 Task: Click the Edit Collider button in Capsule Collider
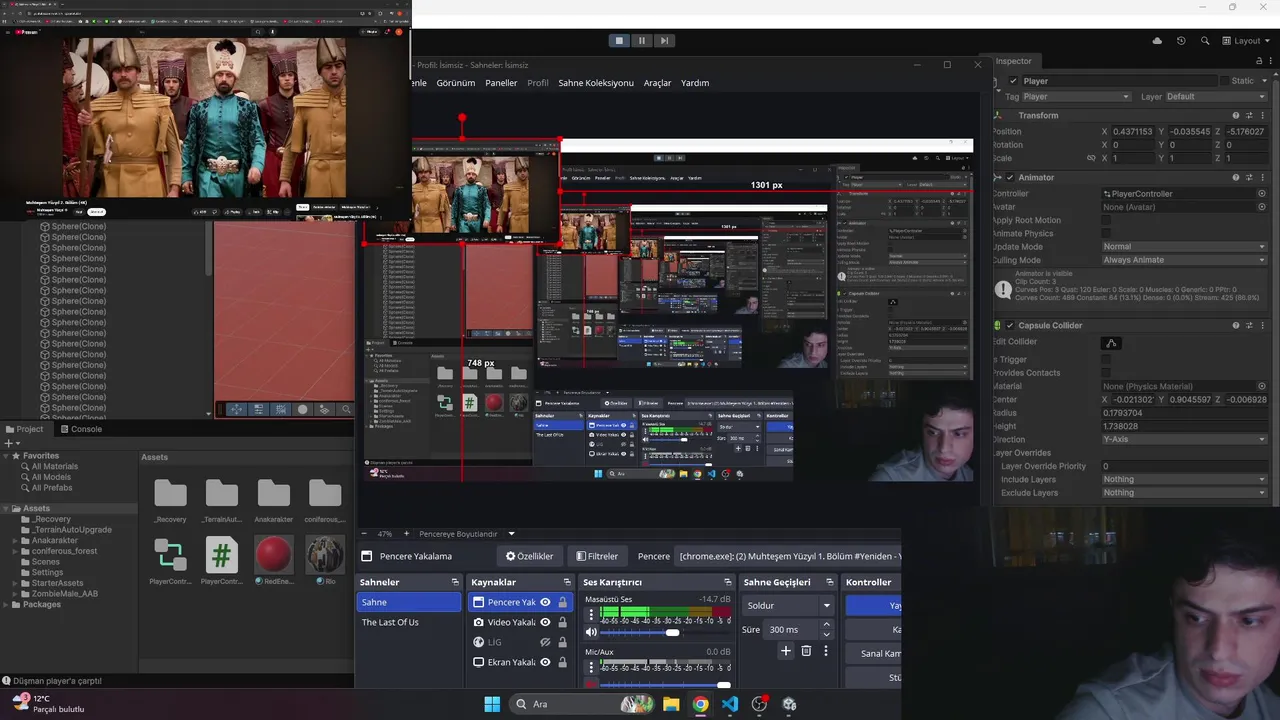pos(1110,342)
